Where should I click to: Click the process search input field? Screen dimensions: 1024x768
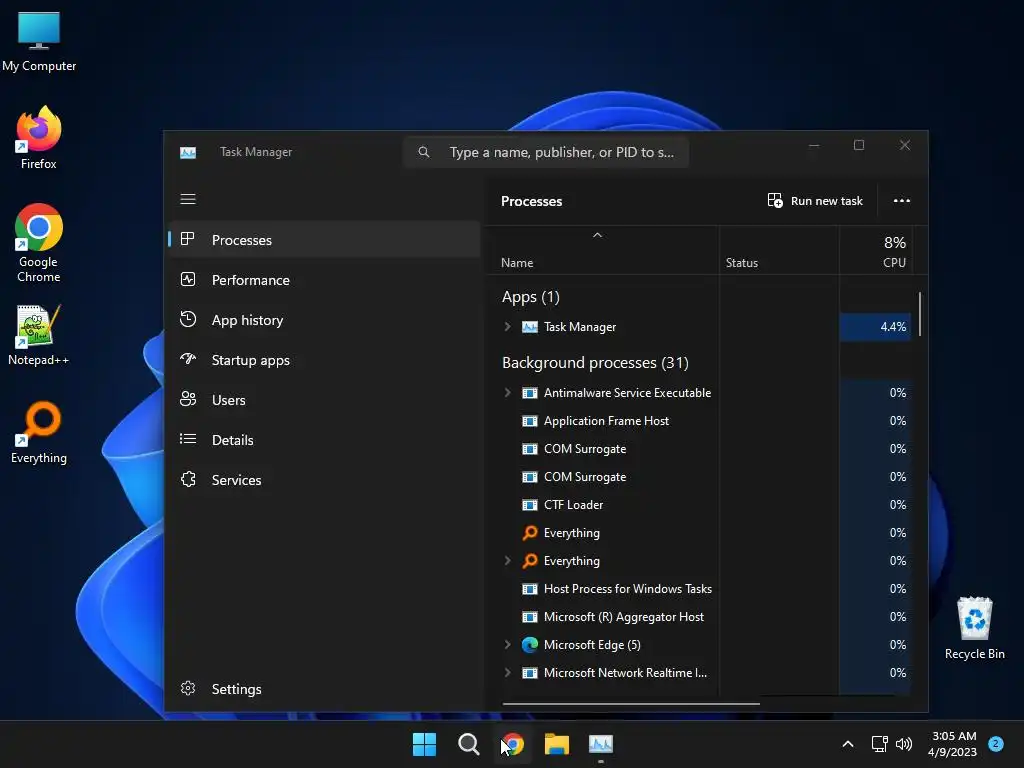click(x=546, y=152)
